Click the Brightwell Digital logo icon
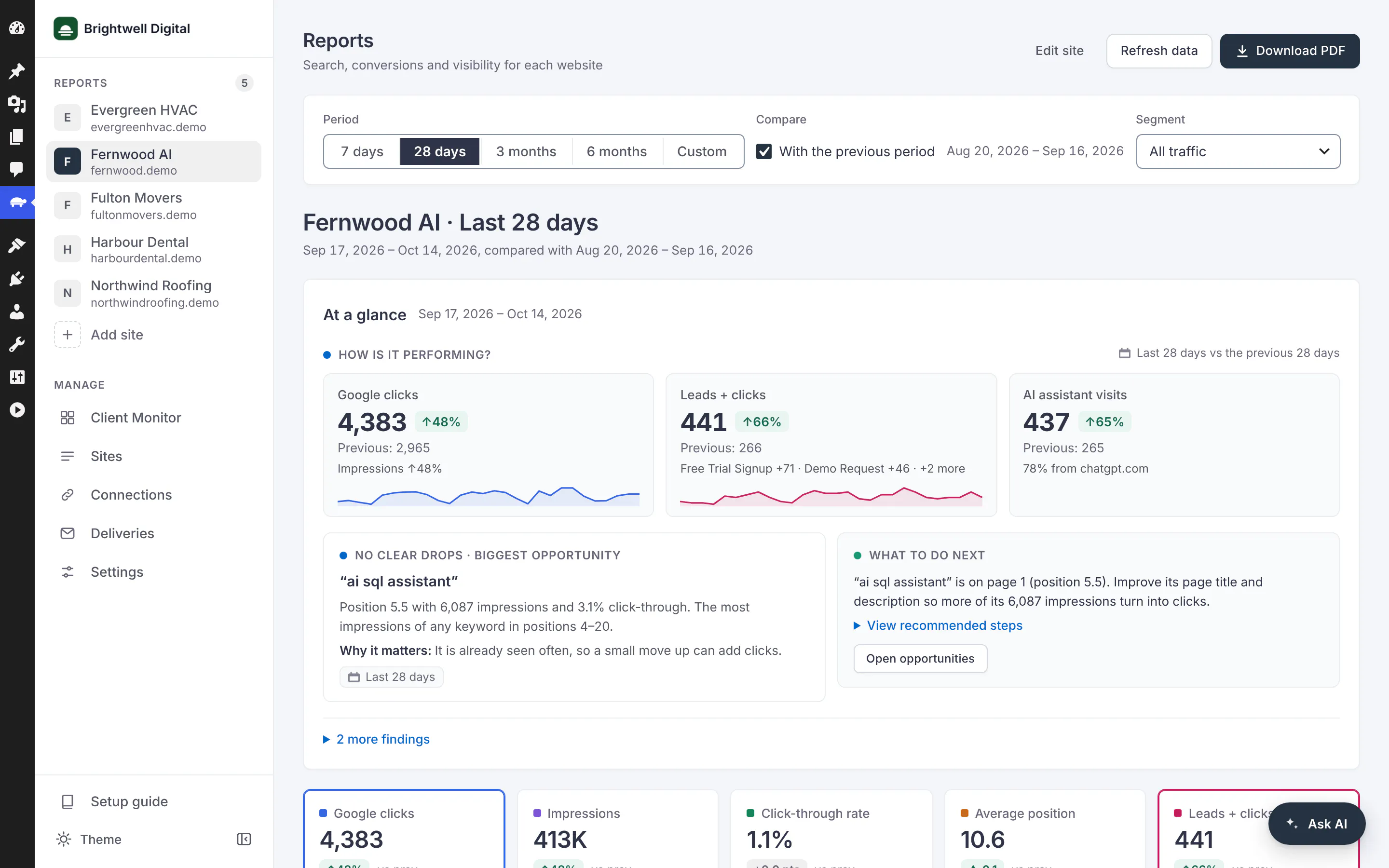 pos(66,28)
